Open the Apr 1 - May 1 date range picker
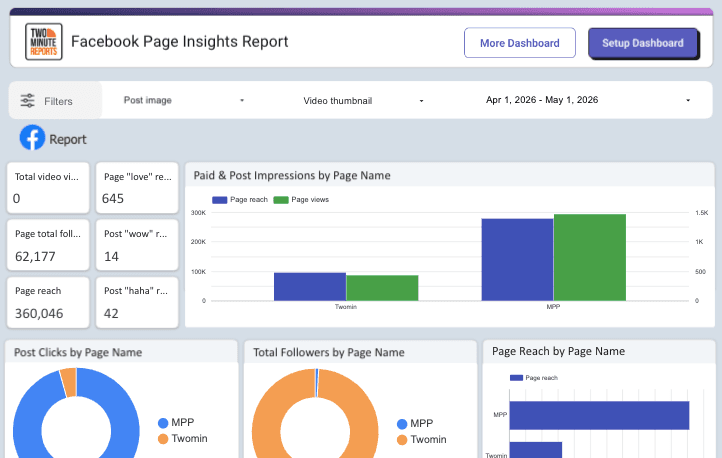This screenshot has height=458, width=722. click(588, 100)
